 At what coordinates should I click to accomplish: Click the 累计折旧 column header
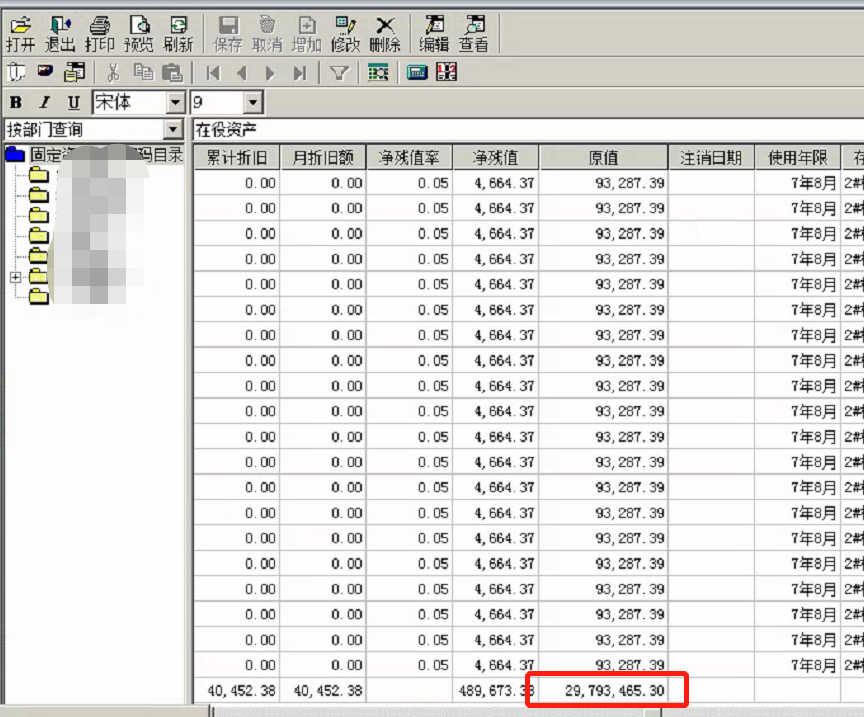[237, 158]
